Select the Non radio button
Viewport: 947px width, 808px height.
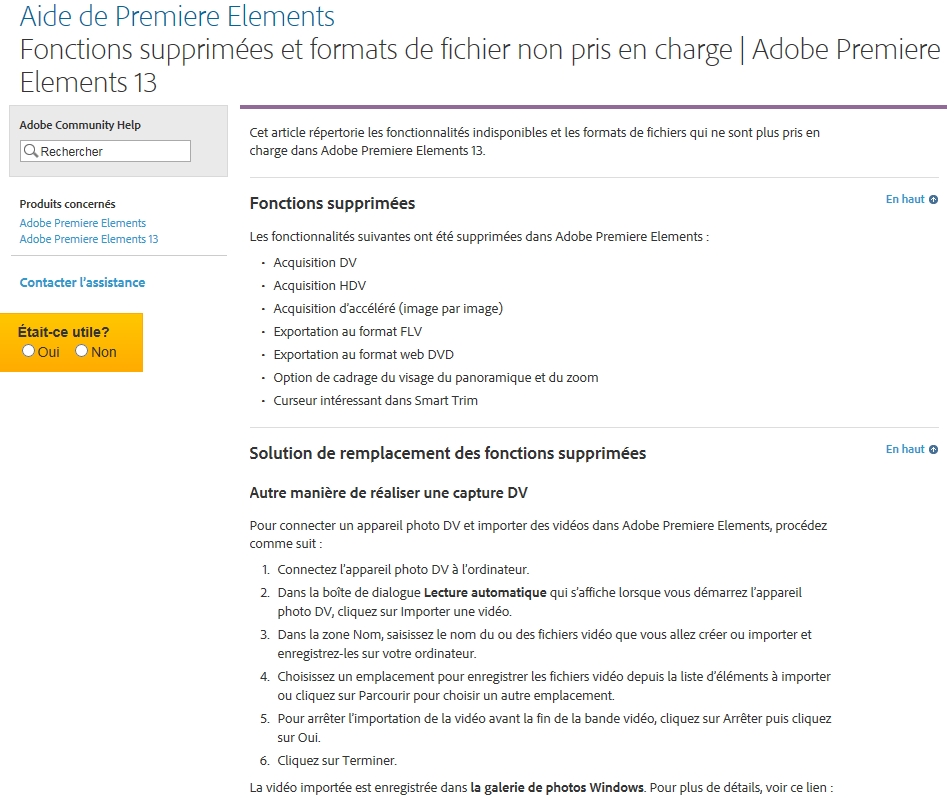[x=82, y=351]
